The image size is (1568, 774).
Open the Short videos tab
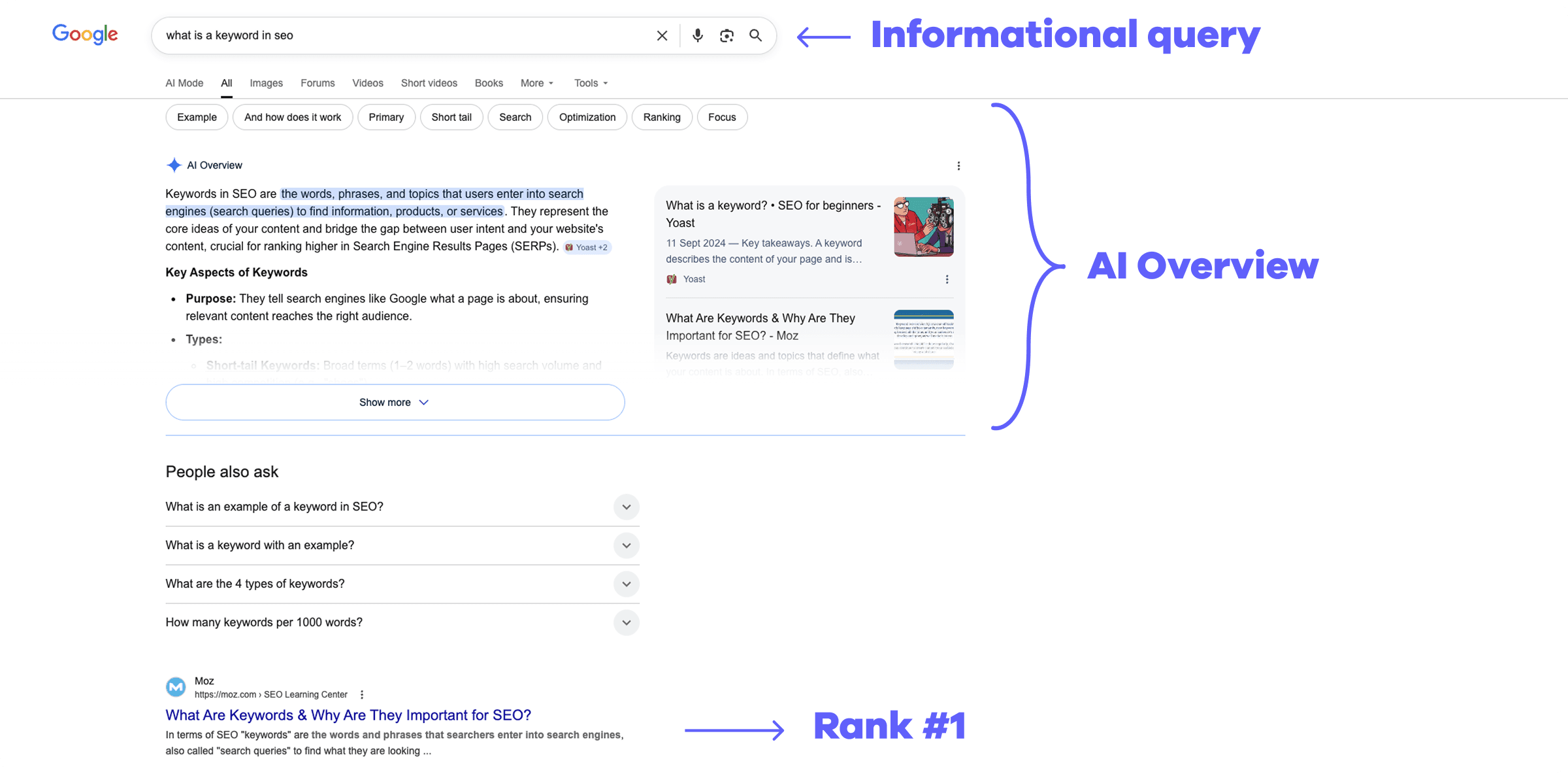tap(429, 83)
